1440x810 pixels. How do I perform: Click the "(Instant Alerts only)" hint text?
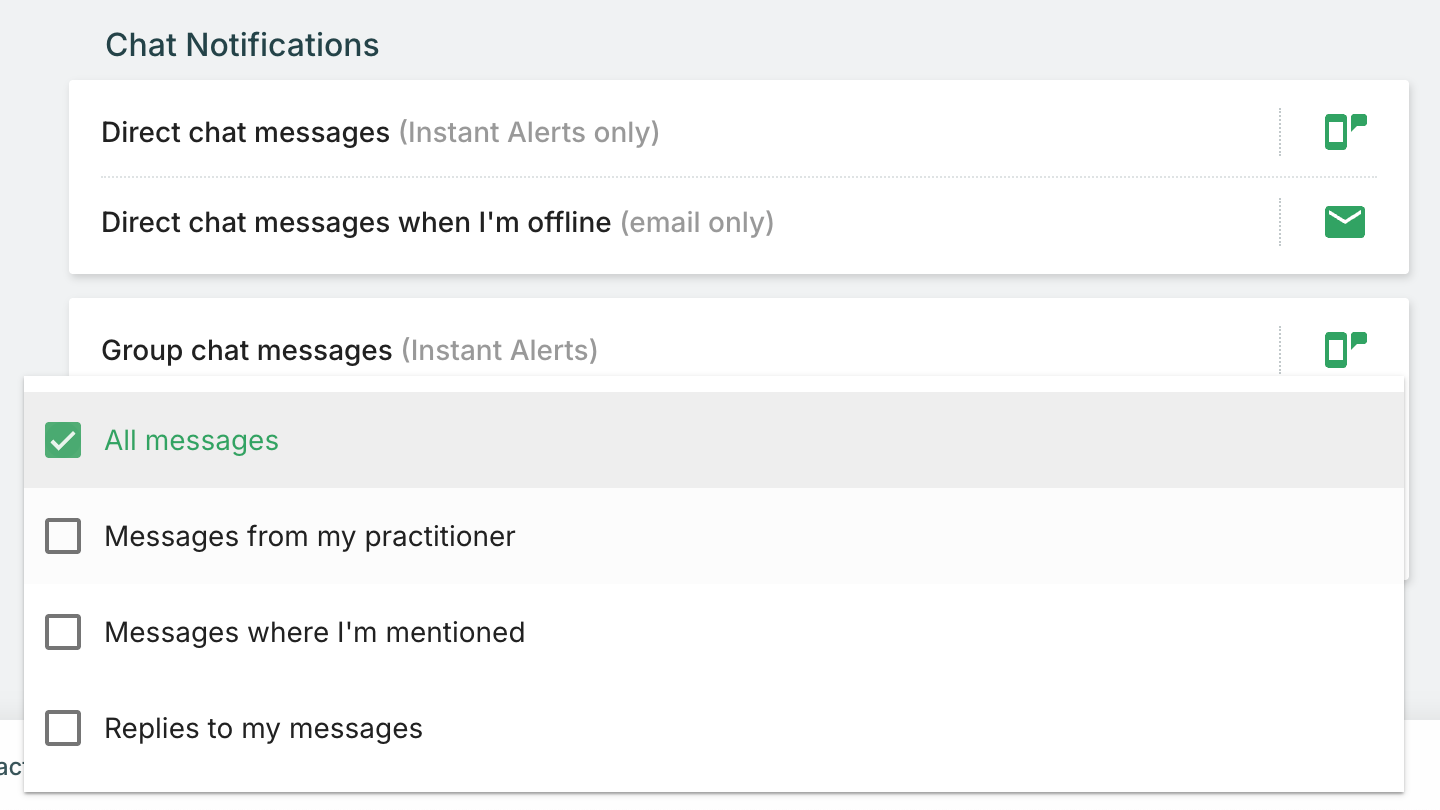pyautogui.click(x=529, y=132)
